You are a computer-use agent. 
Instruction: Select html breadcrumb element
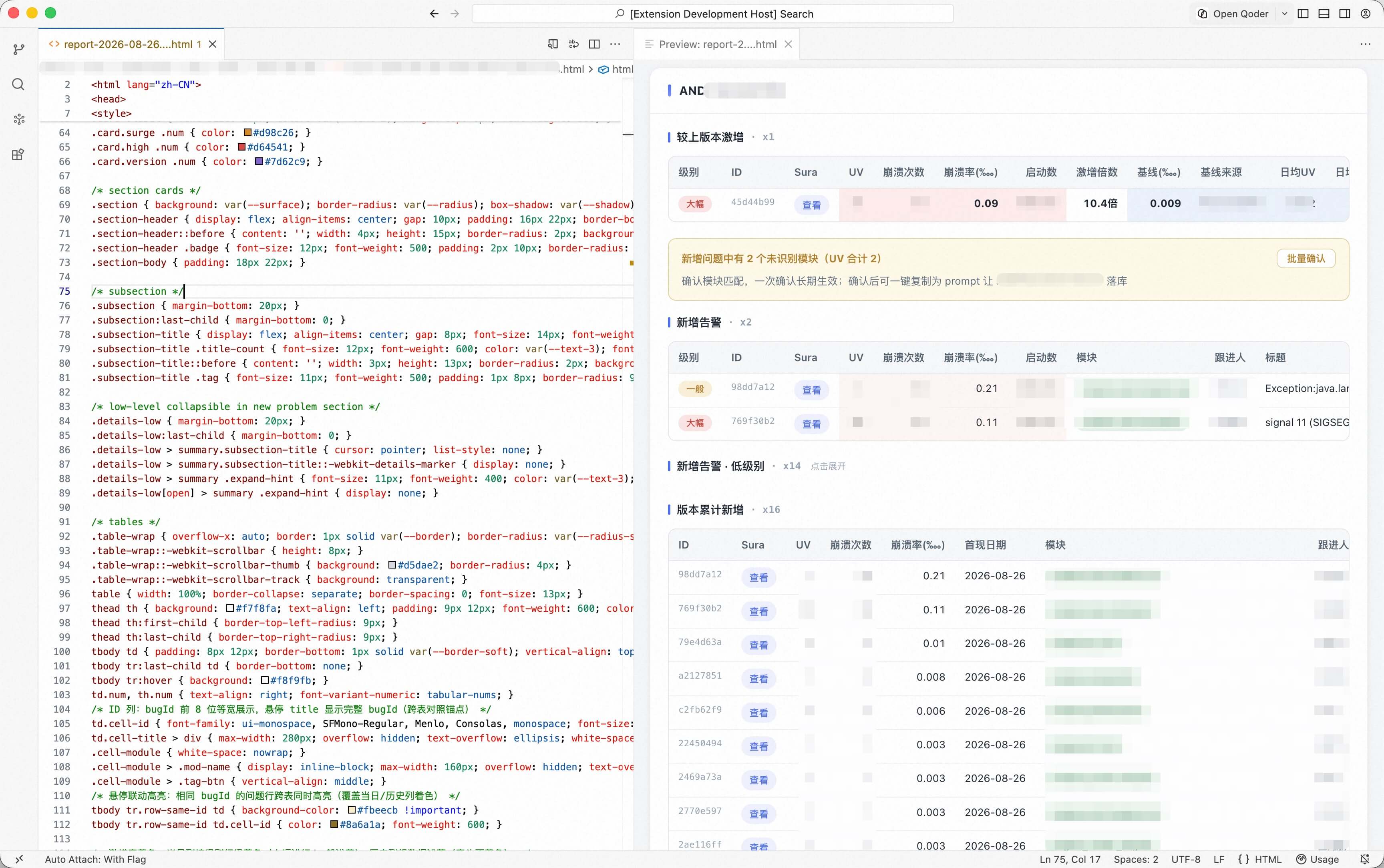click(616, 69)
